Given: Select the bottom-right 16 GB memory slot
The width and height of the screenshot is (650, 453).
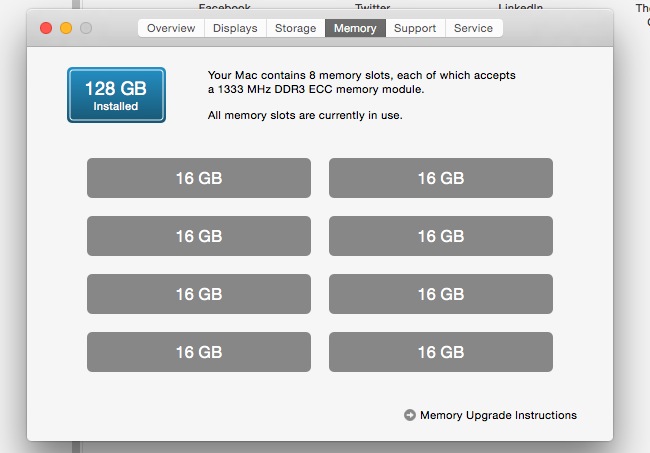Looking at the screenshot, I should pyautogui.click(x=441, y=352).
